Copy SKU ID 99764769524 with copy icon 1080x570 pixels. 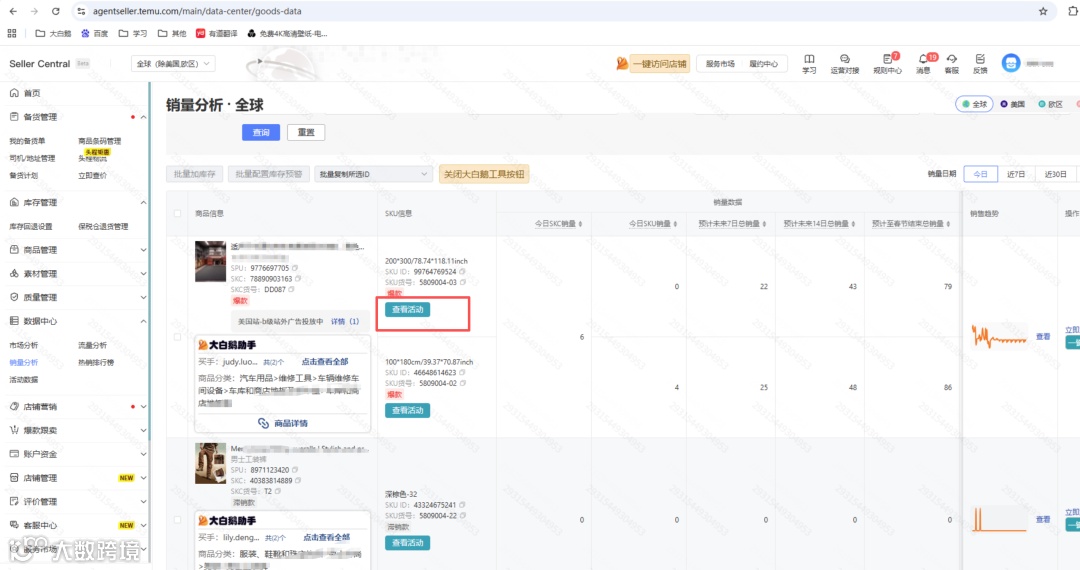(462, 272)
